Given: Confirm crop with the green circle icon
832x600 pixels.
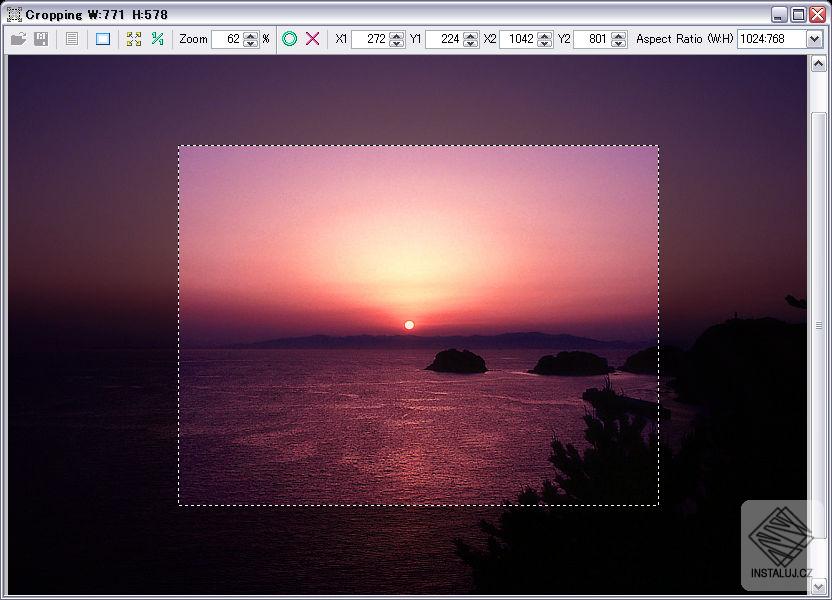Looking at the screenshot, I should (290, 39).
